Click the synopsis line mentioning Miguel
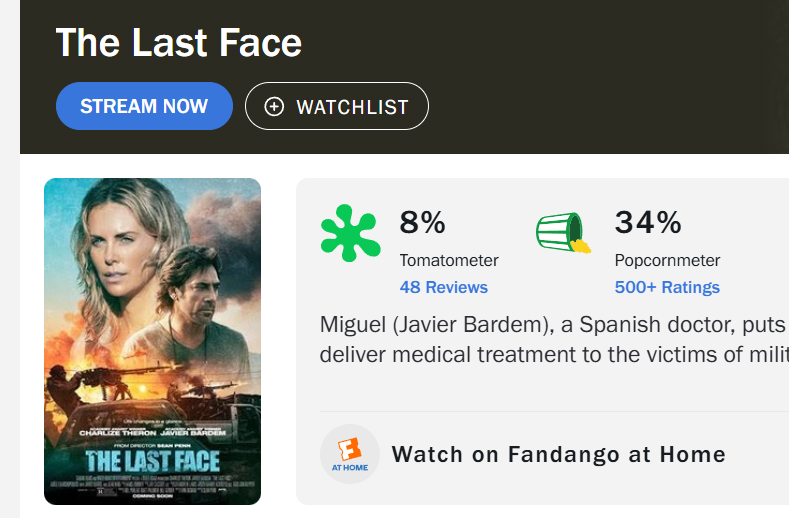The height and width of the screenshot is (518, 789). click(x=553, y=325)
